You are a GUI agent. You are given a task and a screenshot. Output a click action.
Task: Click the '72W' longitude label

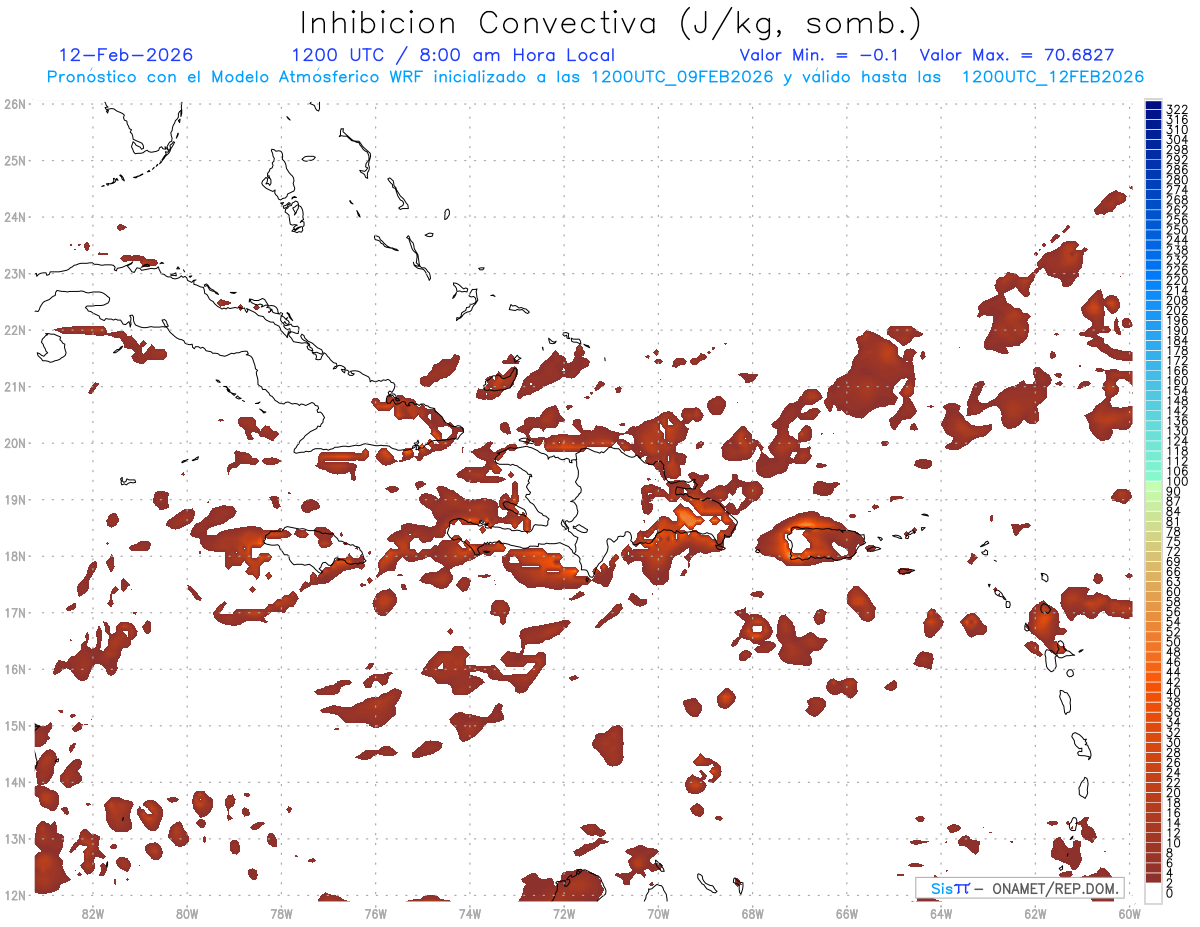point(564,913)
